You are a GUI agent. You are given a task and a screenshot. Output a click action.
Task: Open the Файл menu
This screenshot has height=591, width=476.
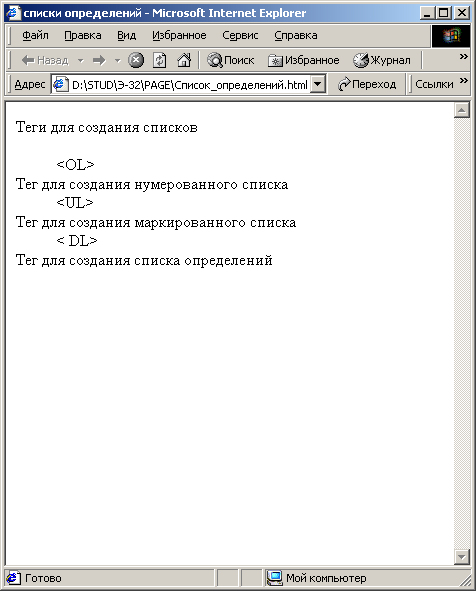pos(35,35)
